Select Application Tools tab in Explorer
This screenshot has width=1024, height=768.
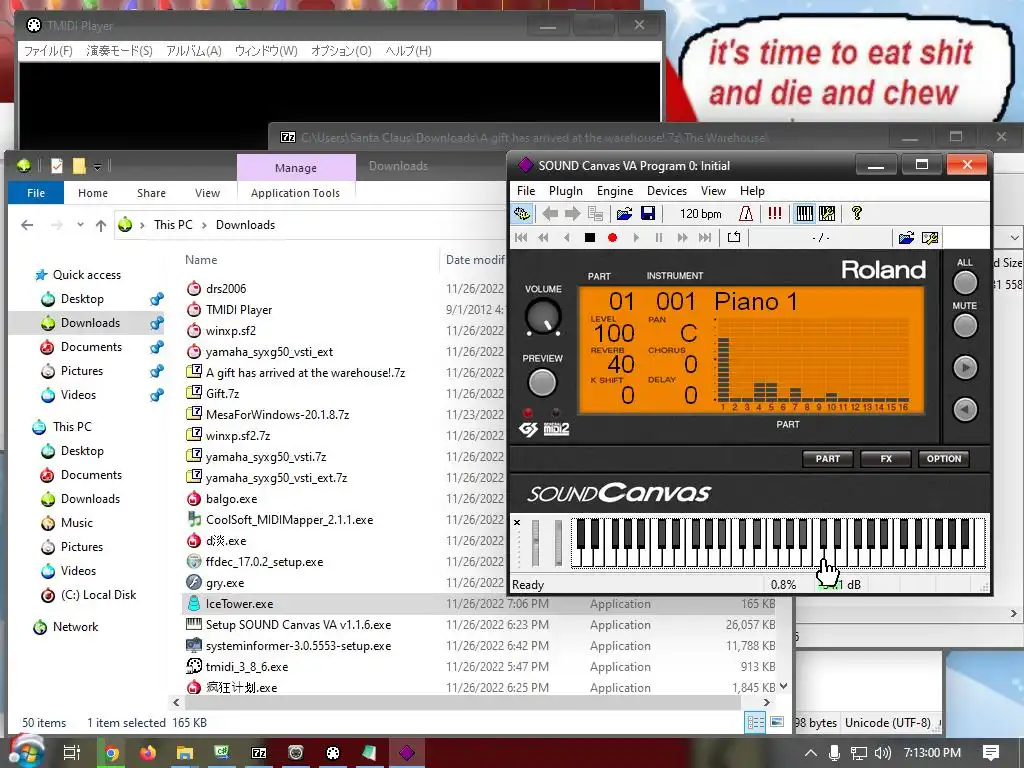coord(295,193)
